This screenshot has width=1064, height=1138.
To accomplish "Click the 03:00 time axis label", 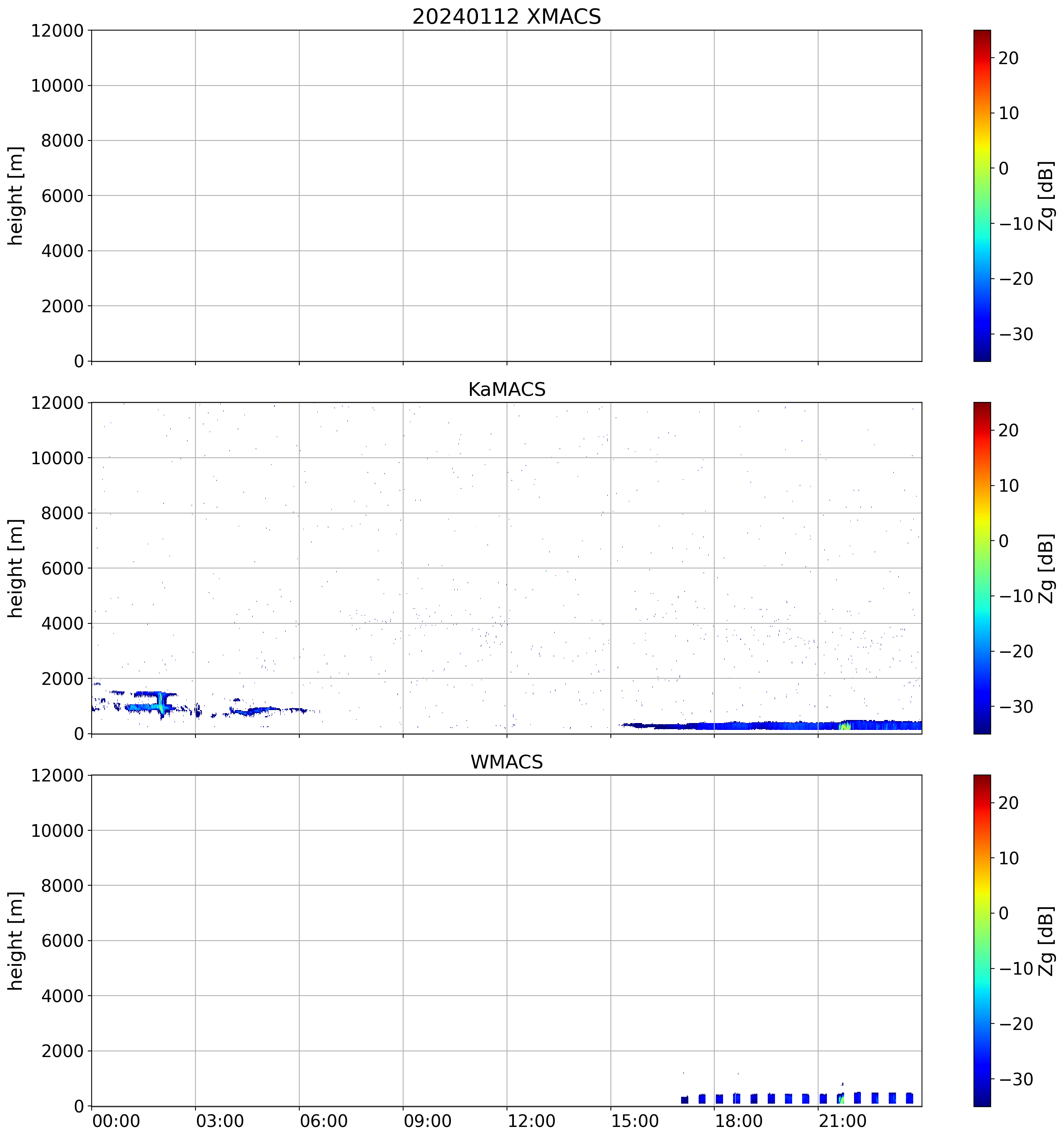I will 220,1121.
